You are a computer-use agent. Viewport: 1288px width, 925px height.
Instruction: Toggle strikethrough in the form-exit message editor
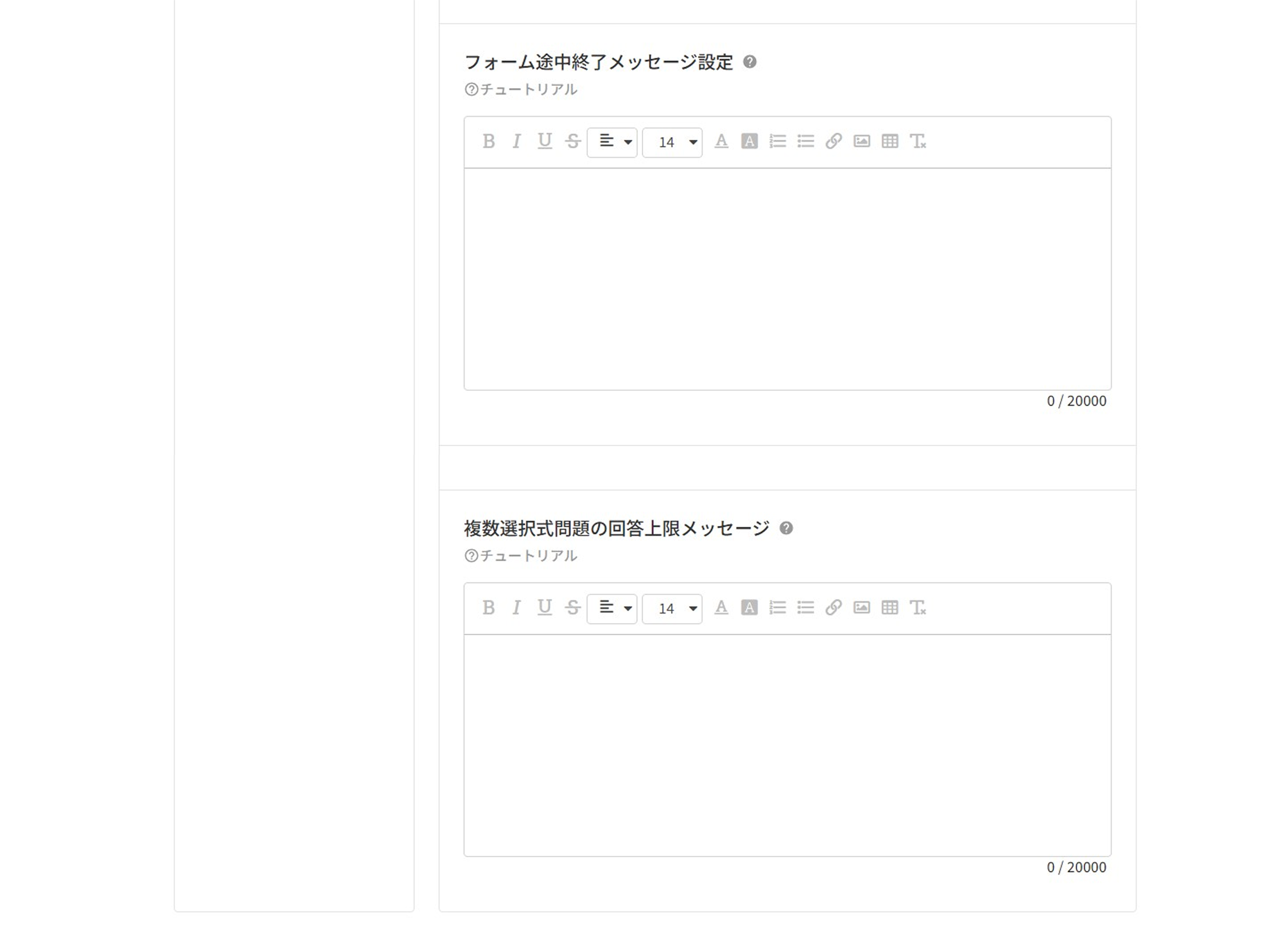572,142
